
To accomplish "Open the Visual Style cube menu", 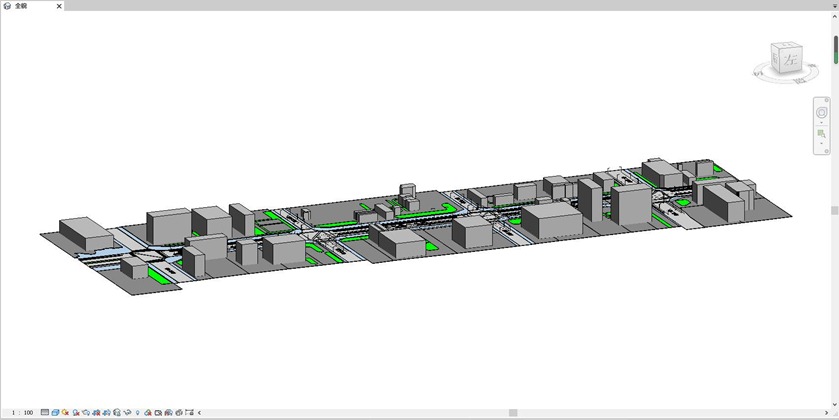I will point(55,412).
